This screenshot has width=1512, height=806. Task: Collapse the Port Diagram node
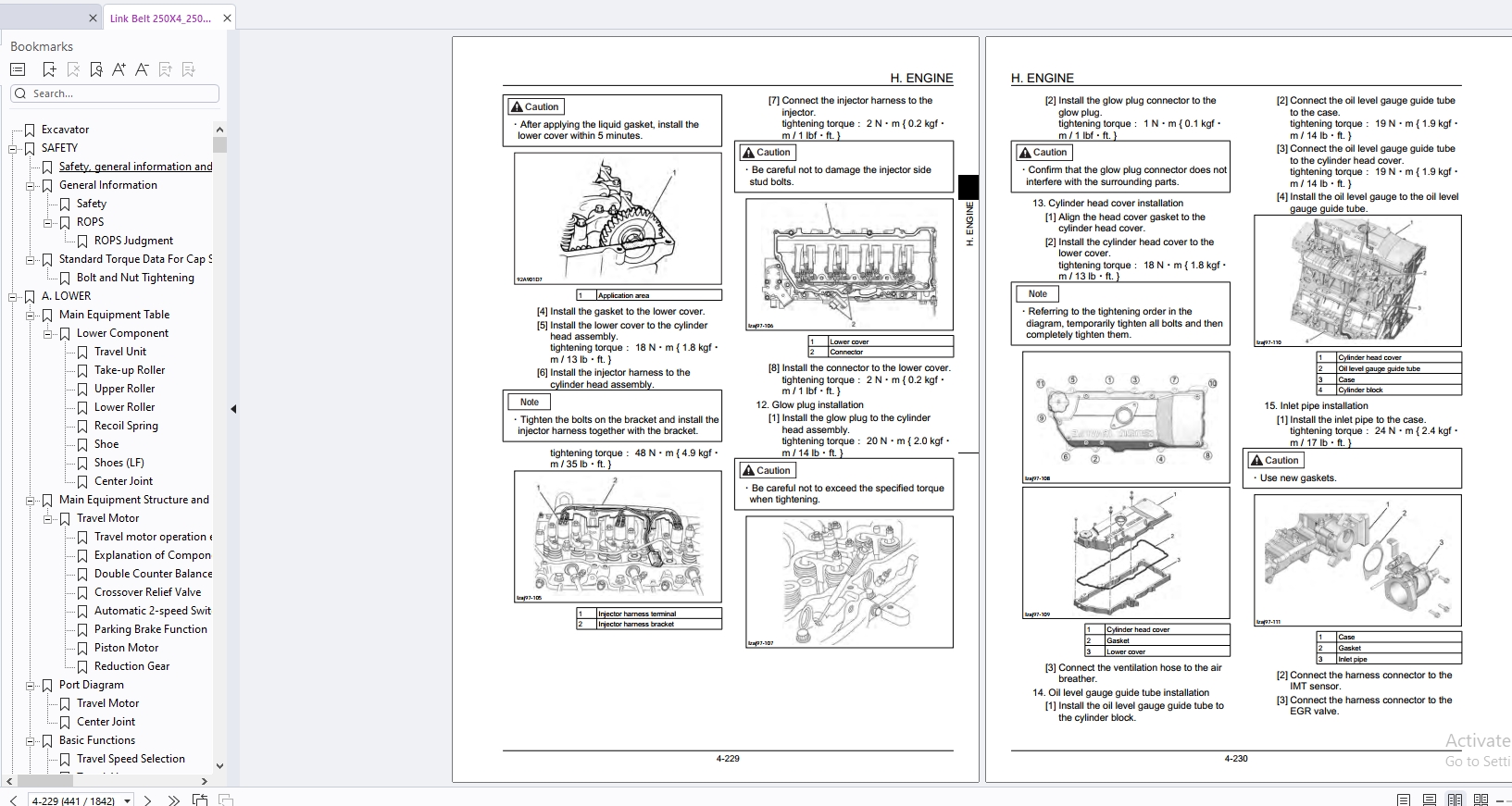coord(31,685)
